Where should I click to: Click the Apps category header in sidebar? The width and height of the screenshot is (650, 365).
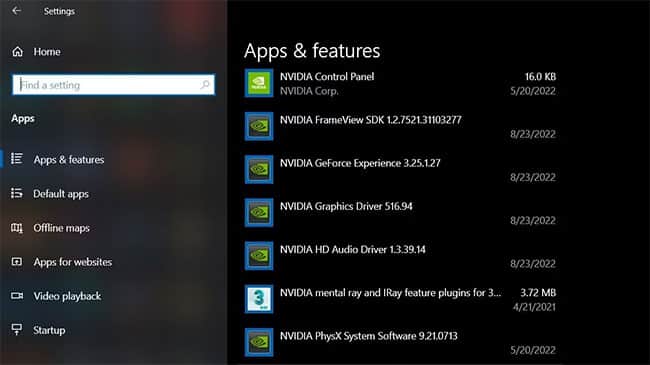point(23,119)
